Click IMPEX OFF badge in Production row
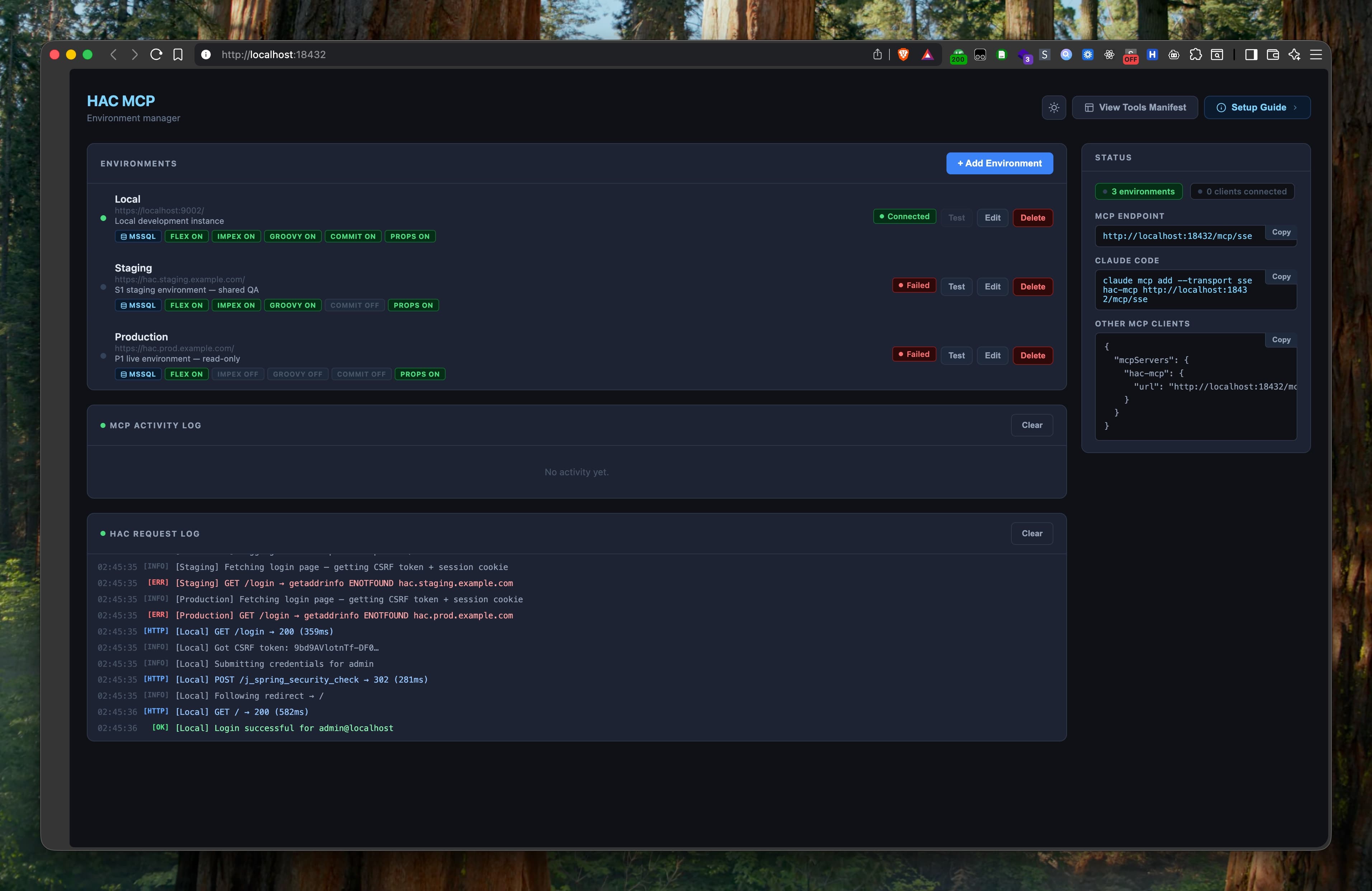The height and width of the screenshot is (891, 1372). point(238,374)
